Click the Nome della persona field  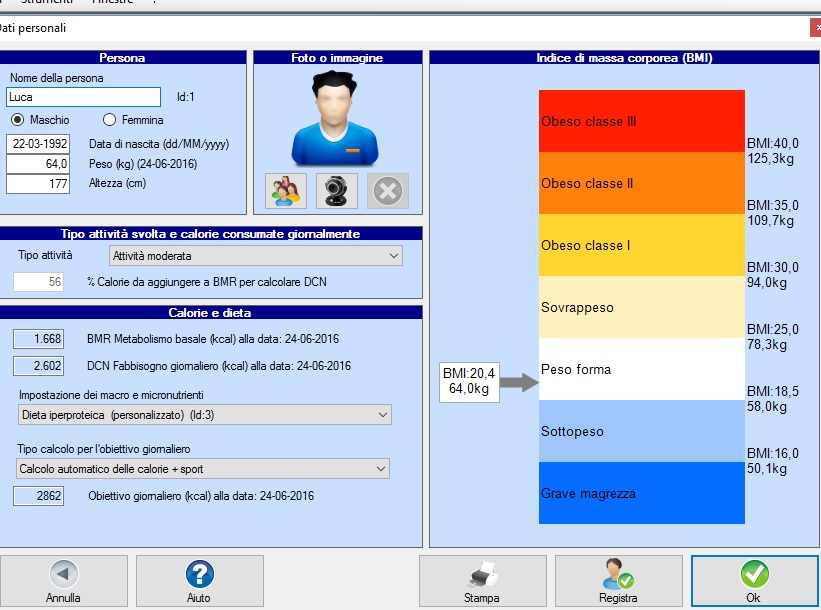click(83, 97)
